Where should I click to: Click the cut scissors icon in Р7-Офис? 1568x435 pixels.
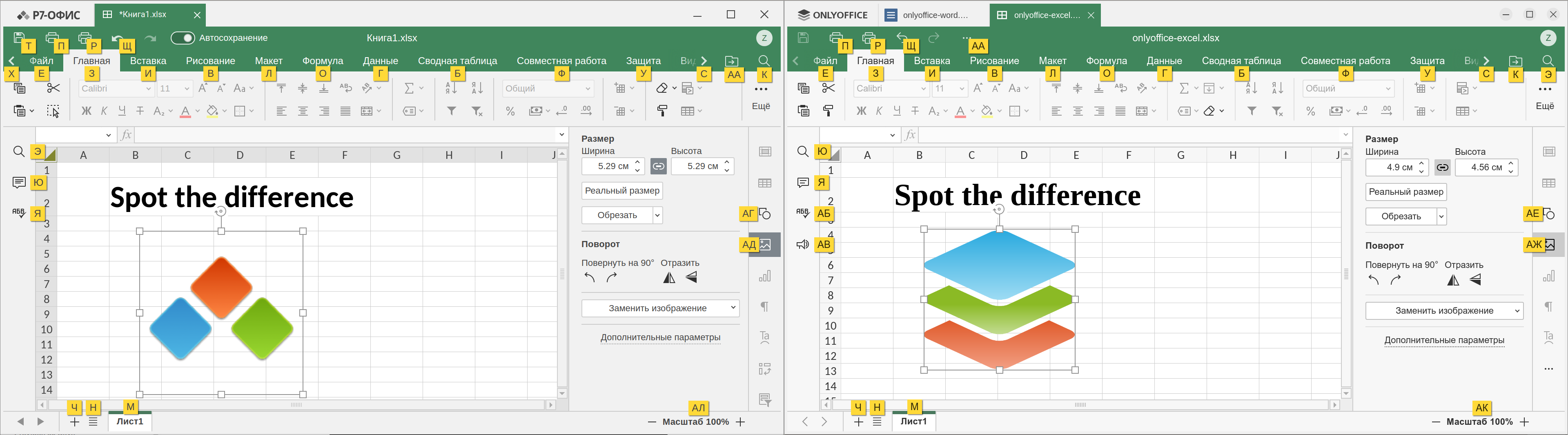(x=53, y=88)
